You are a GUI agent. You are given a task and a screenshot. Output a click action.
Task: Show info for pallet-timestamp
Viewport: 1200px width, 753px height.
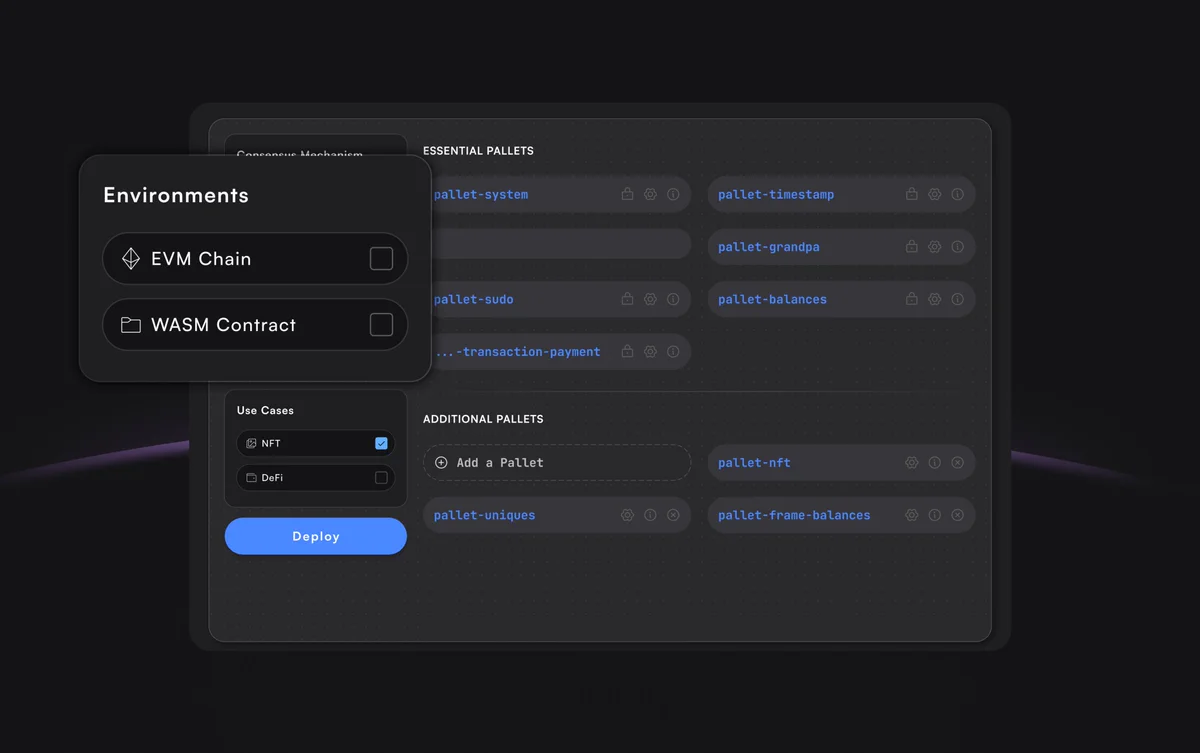click(957, 194)
